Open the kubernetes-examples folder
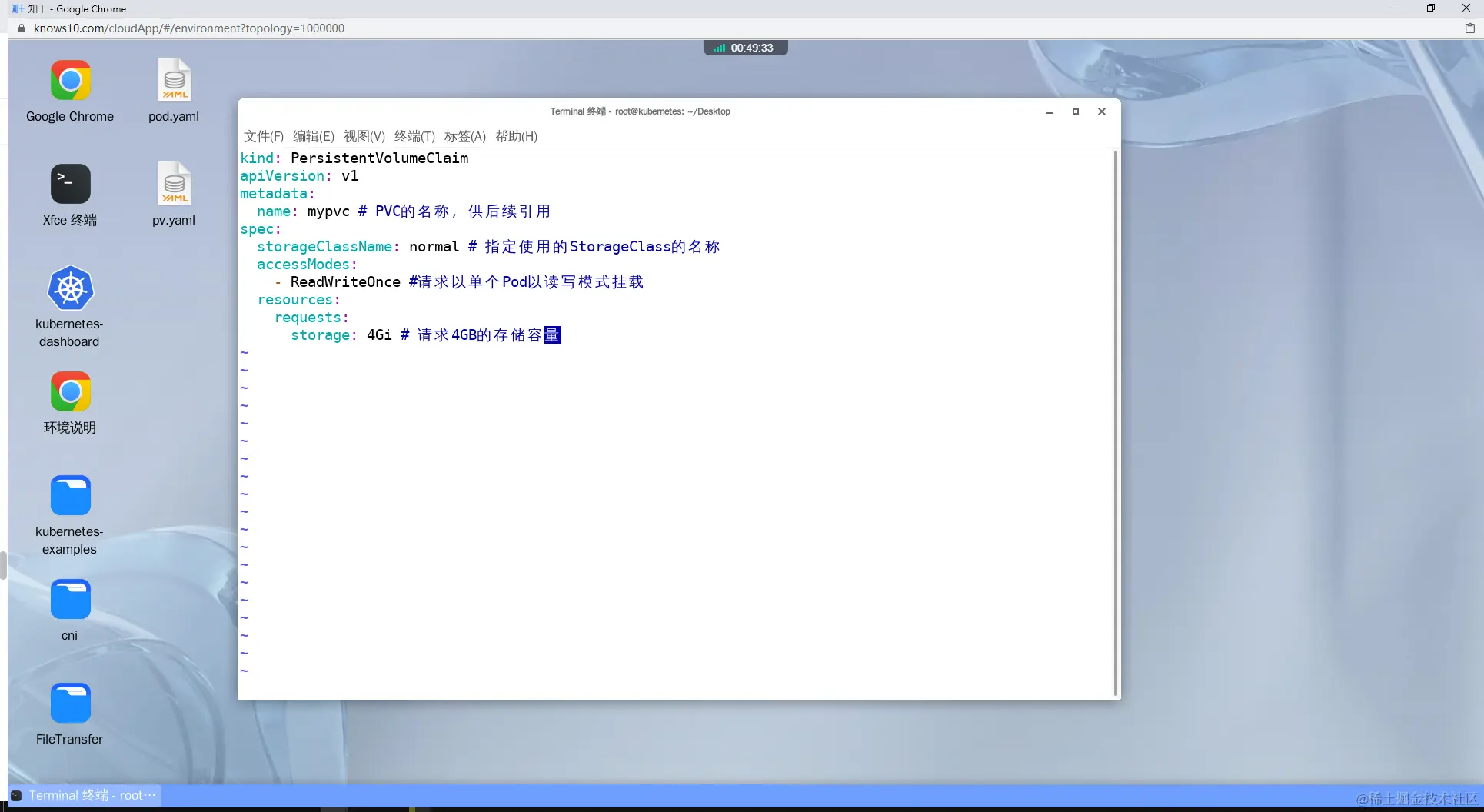This screenshot has height=812, width=1484. 70,495
